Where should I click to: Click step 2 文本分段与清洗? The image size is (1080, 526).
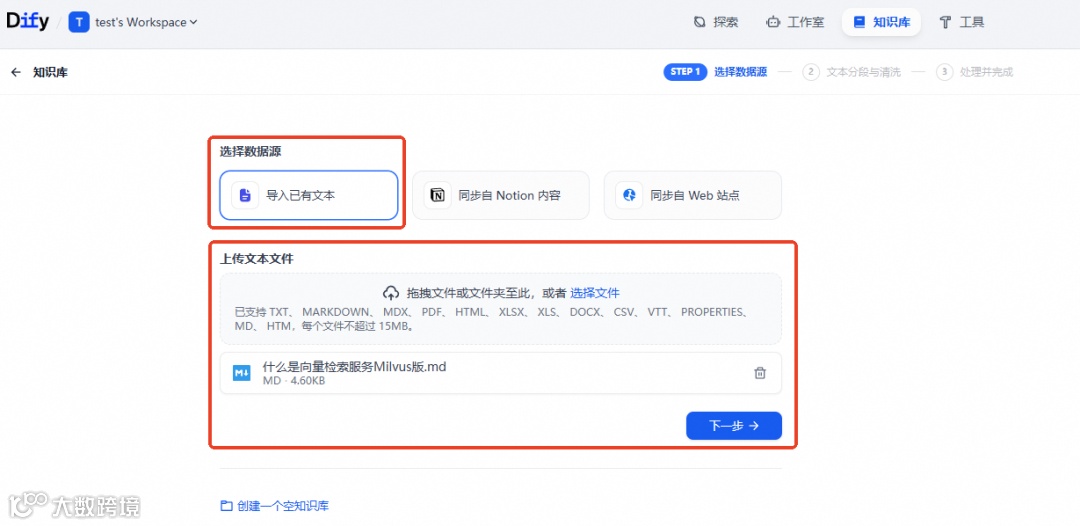(851, 72)
